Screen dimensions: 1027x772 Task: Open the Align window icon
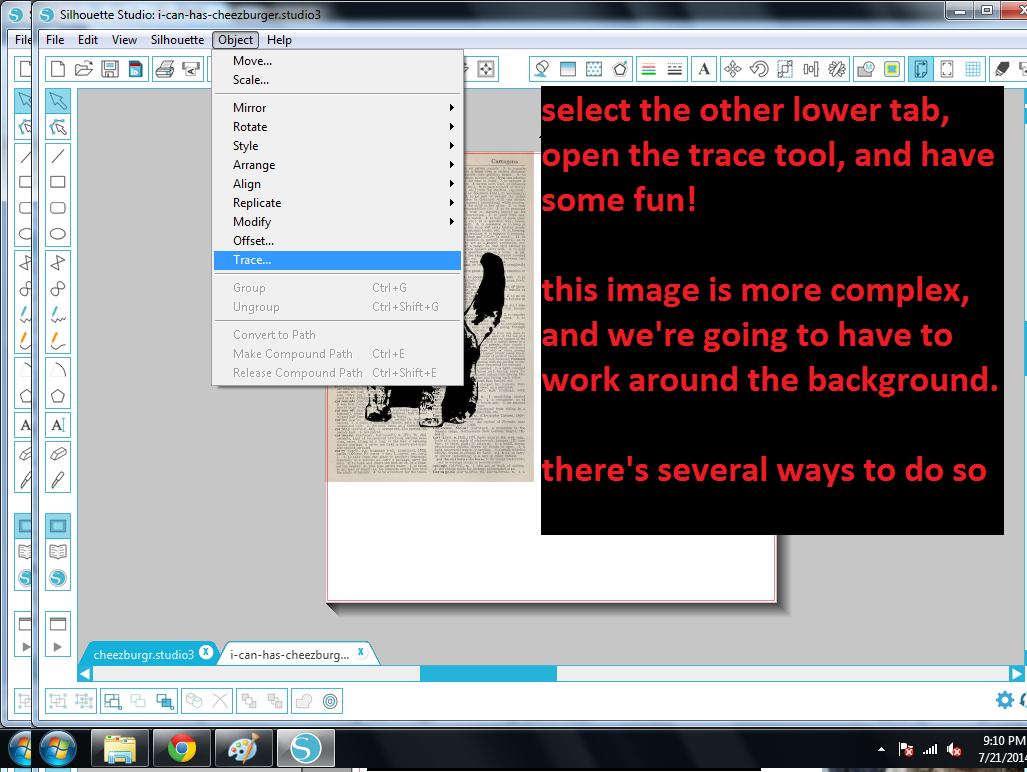(811, 69)
